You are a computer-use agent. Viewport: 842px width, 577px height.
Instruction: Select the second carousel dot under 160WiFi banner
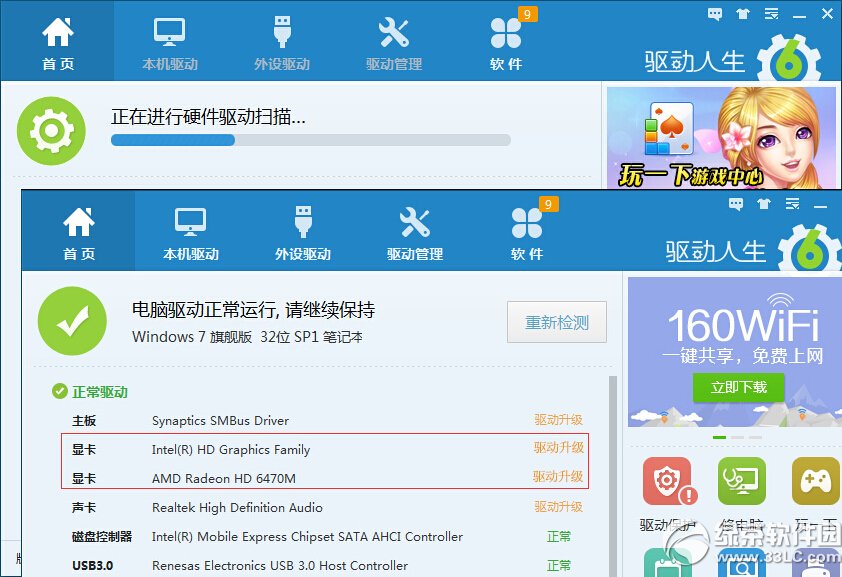click(735, 437)
